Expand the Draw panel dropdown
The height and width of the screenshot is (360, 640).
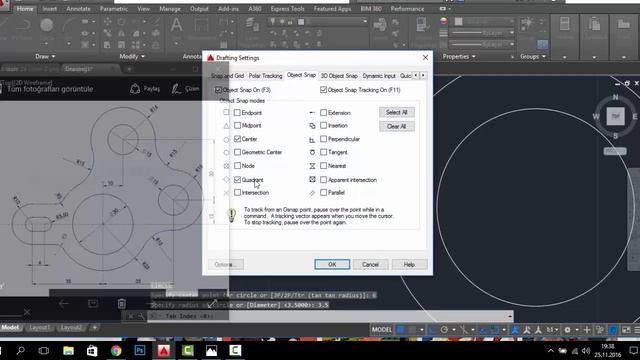[x=45, y=56]
